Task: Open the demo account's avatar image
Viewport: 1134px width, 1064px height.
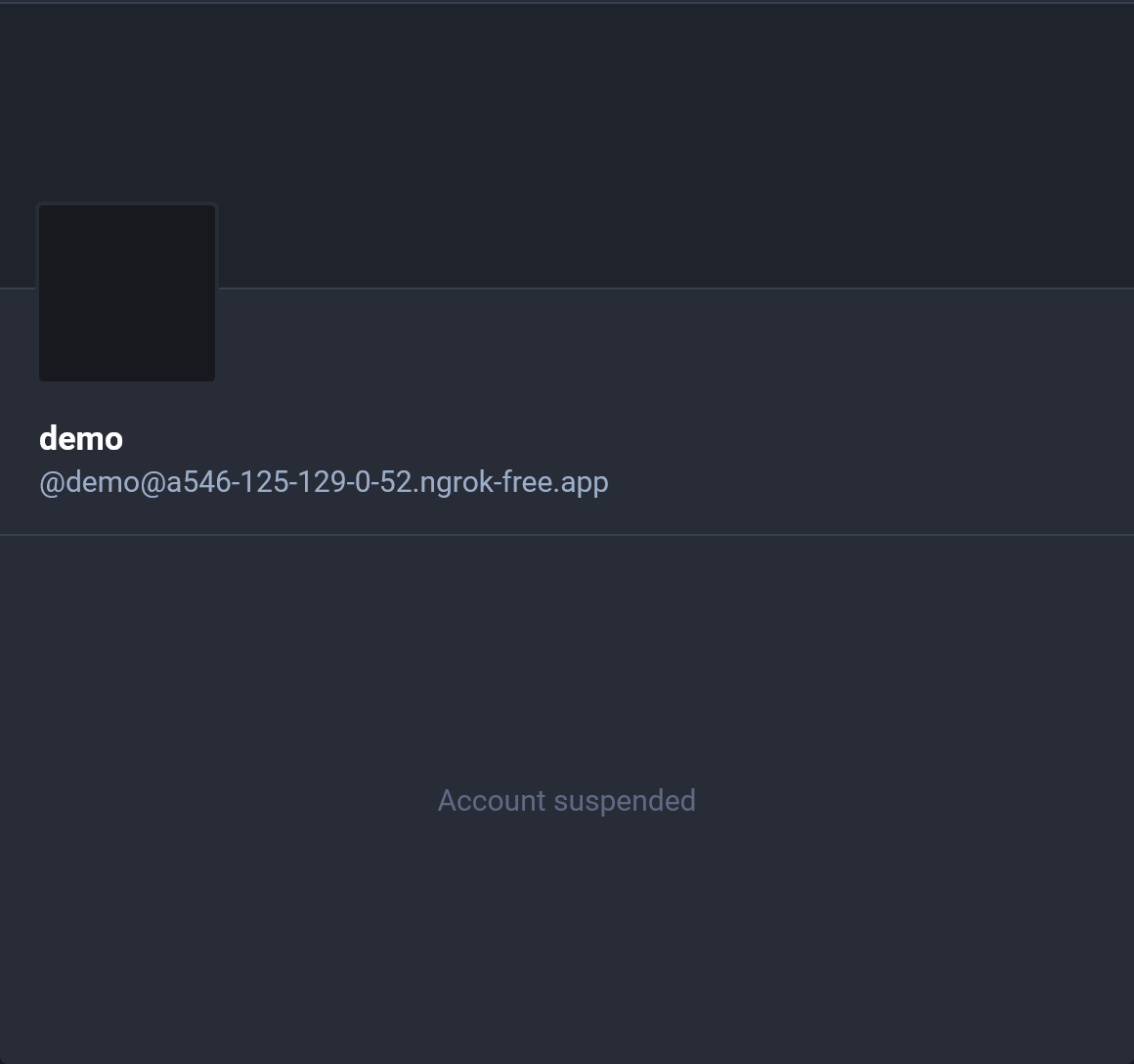Action: 127,292
